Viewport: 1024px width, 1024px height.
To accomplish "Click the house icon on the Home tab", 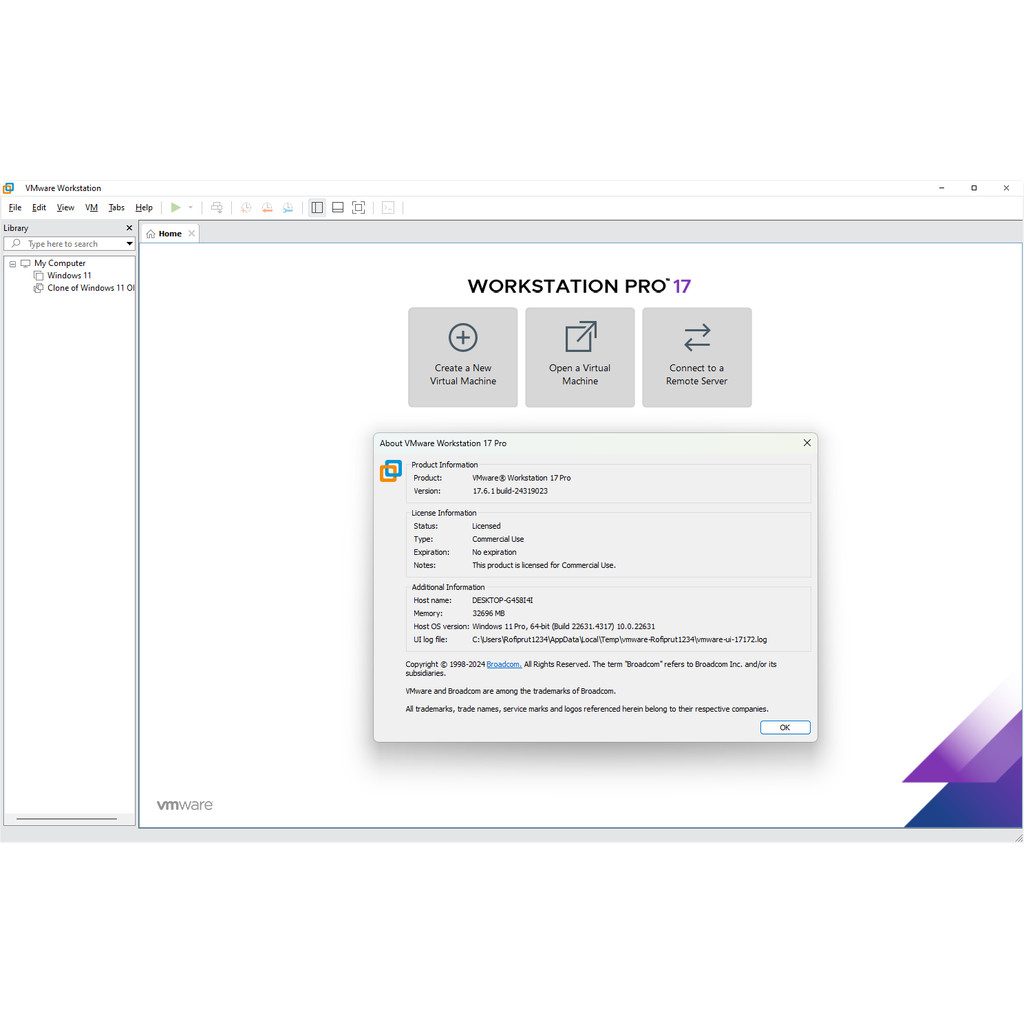I will click(151, 234).
